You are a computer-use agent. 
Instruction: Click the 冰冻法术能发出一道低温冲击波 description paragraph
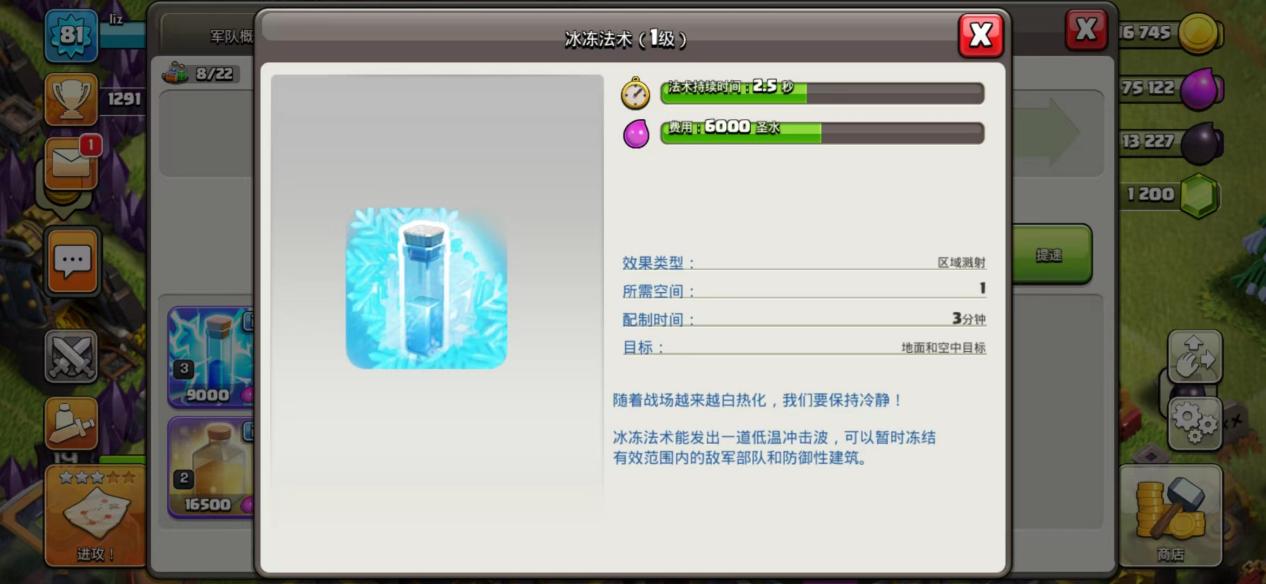click(x=775, y=448)
